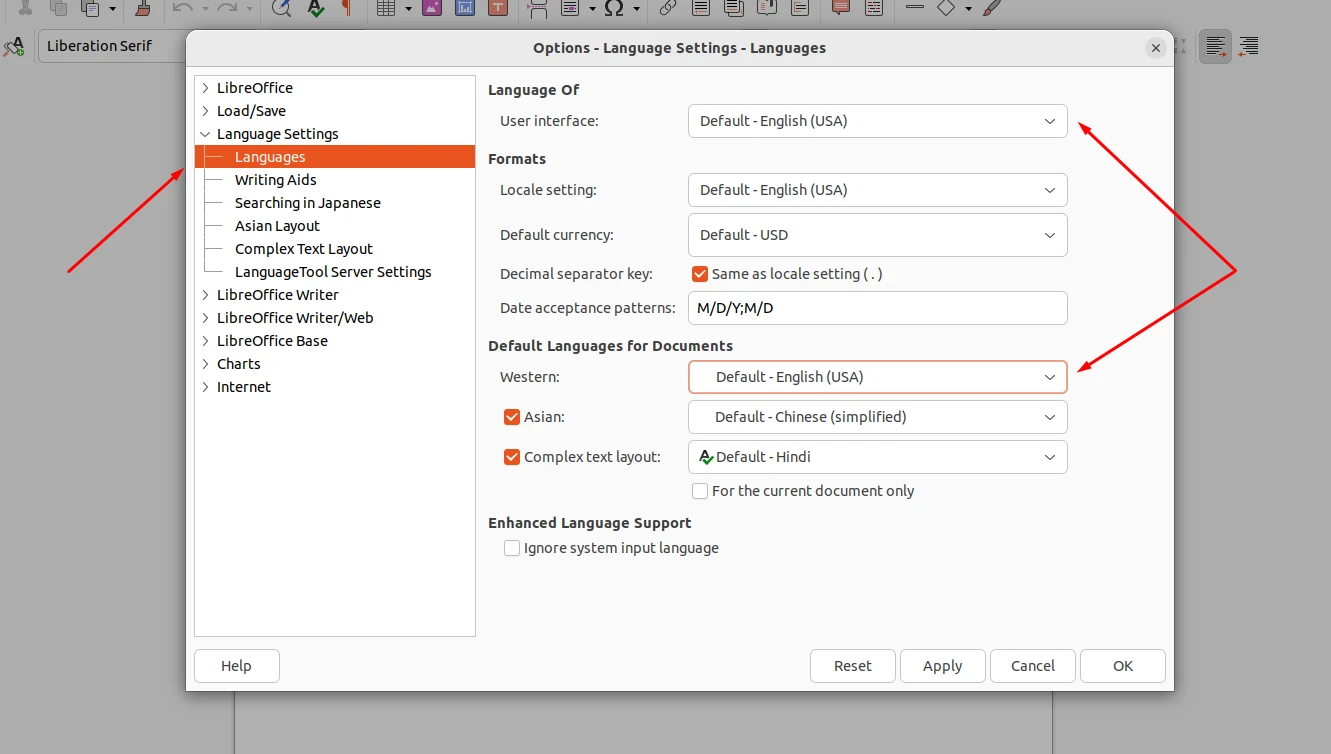Expand the LibreOffice Writer tree node
The height and width of the screenshot is (754, 1331).
point(206,295)
